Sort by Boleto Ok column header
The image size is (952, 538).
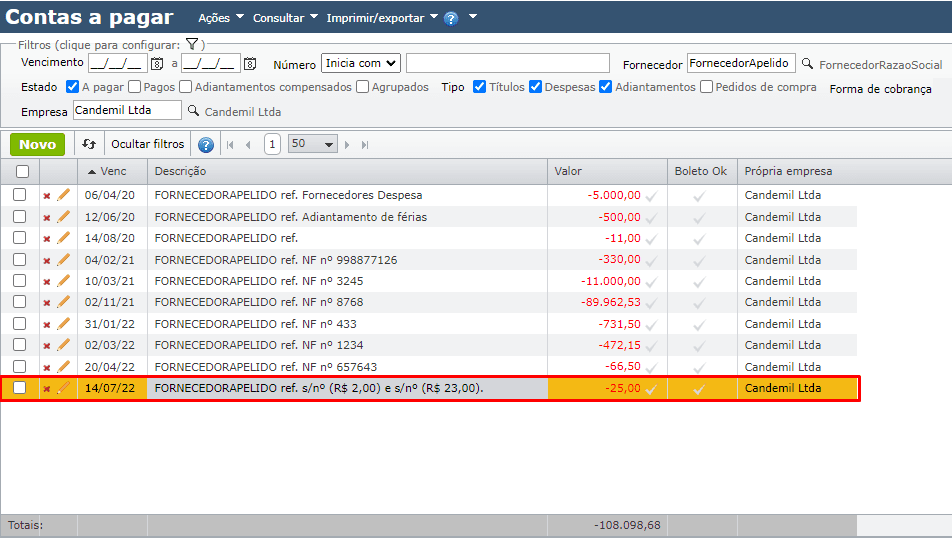click(702, 171)
